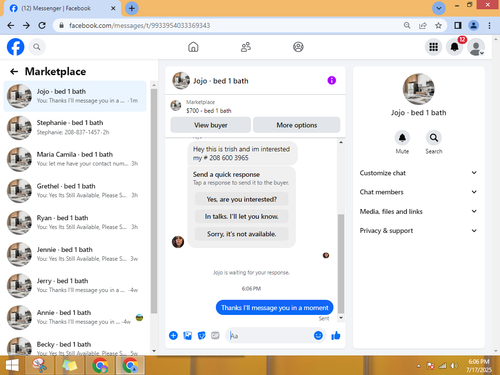Open the Groups icon in top navigation

tap(298, 47)
